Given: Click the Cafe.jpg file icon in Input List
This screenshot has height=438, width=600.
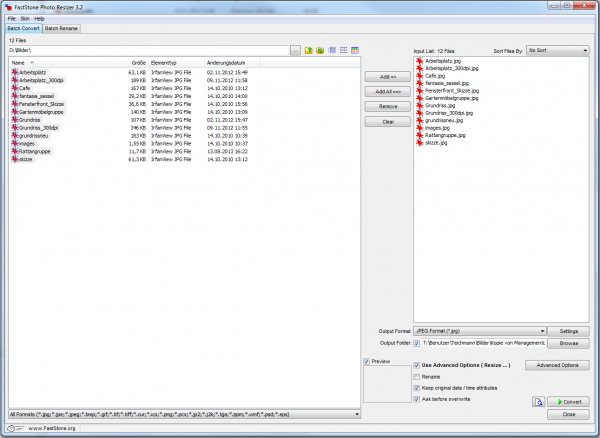Looking at the screenshot, I should [x=419, y=74].
